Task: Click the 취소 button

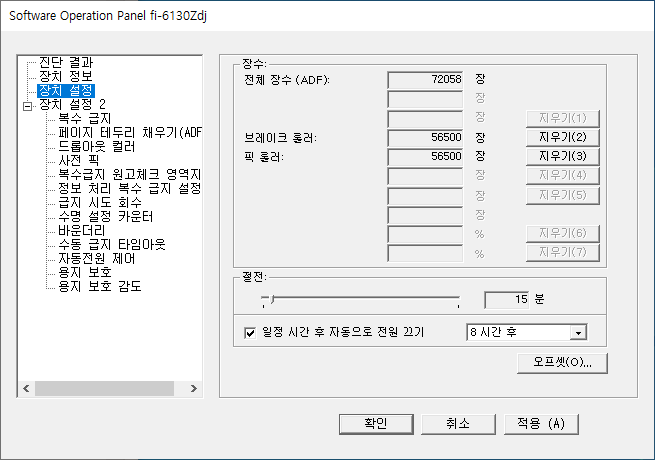Action: [458, 424]
